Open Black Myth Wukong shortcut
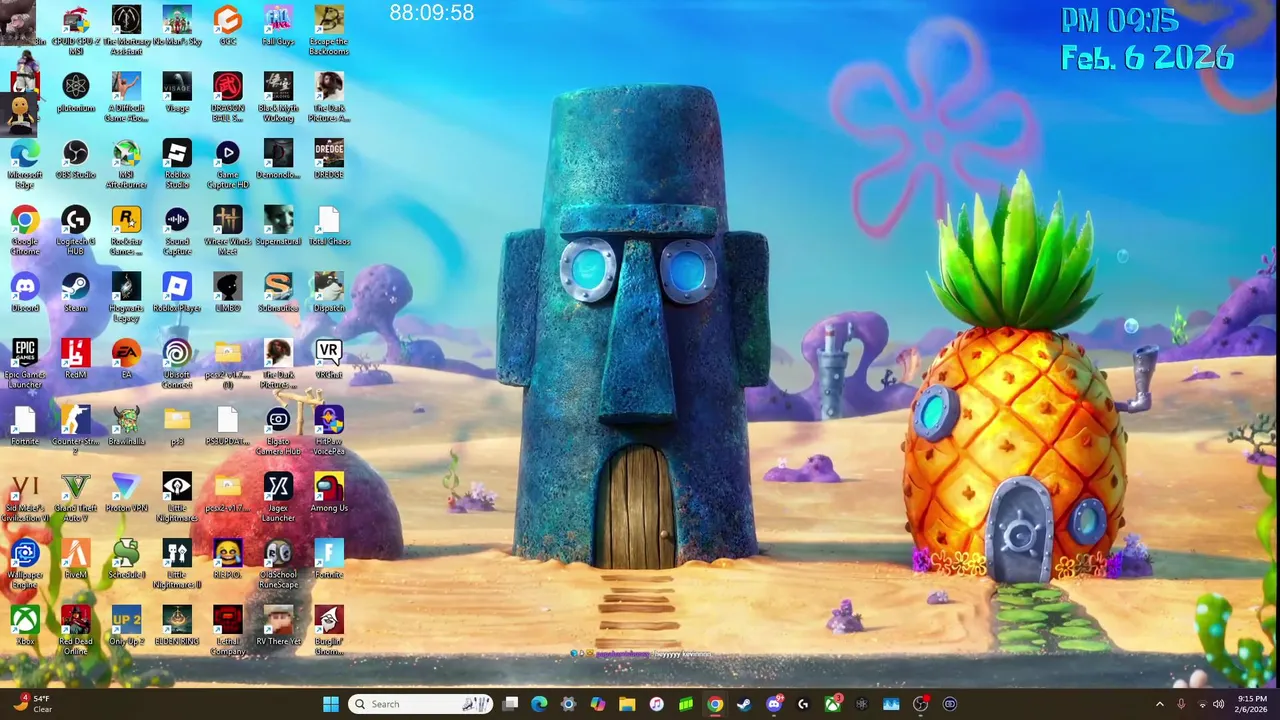Screen dimensions: 1280x720 click(278, 97)
